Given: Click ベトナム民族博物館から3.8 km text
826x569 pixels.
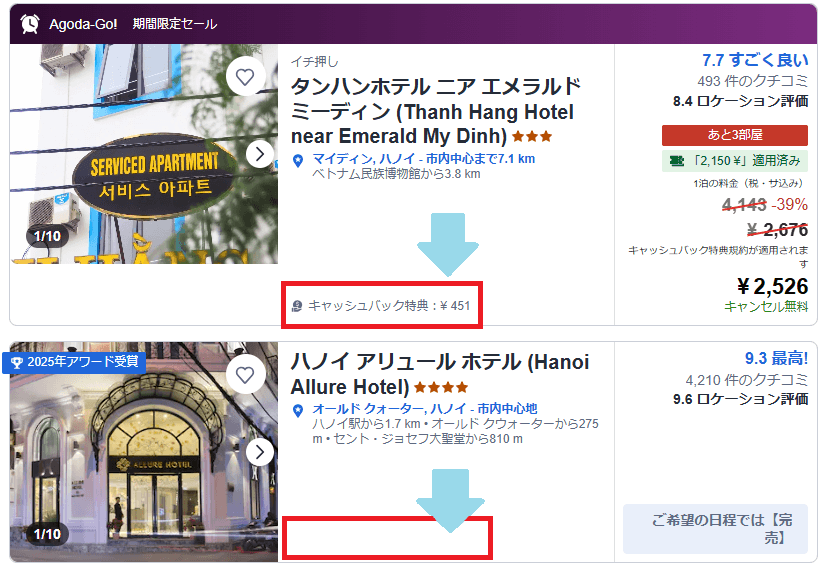Looking at the screenshot, I should [396, 173].
